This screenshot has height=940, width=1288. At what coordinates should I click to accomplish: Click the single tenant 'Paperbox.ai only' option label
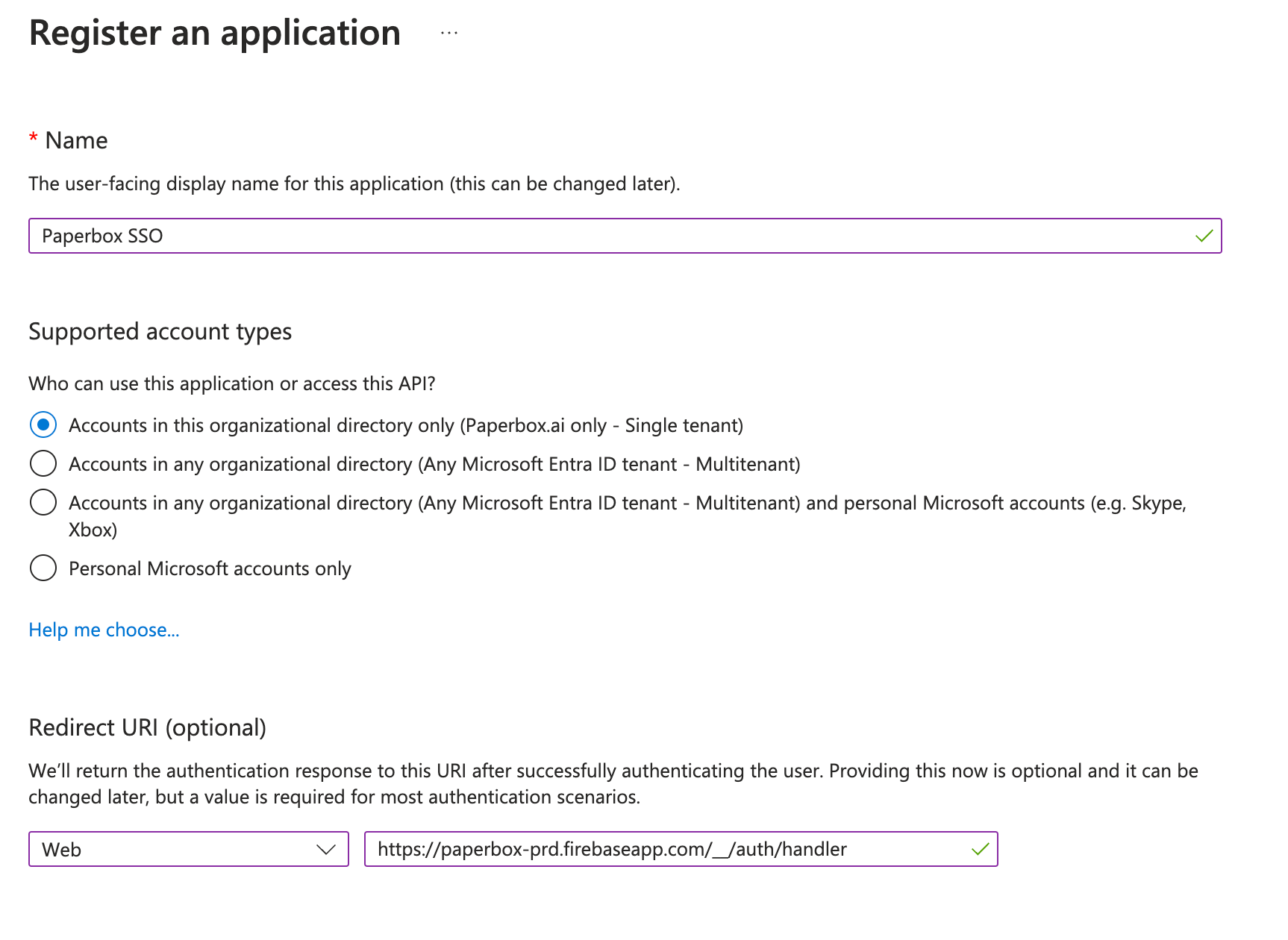[406, 424]
